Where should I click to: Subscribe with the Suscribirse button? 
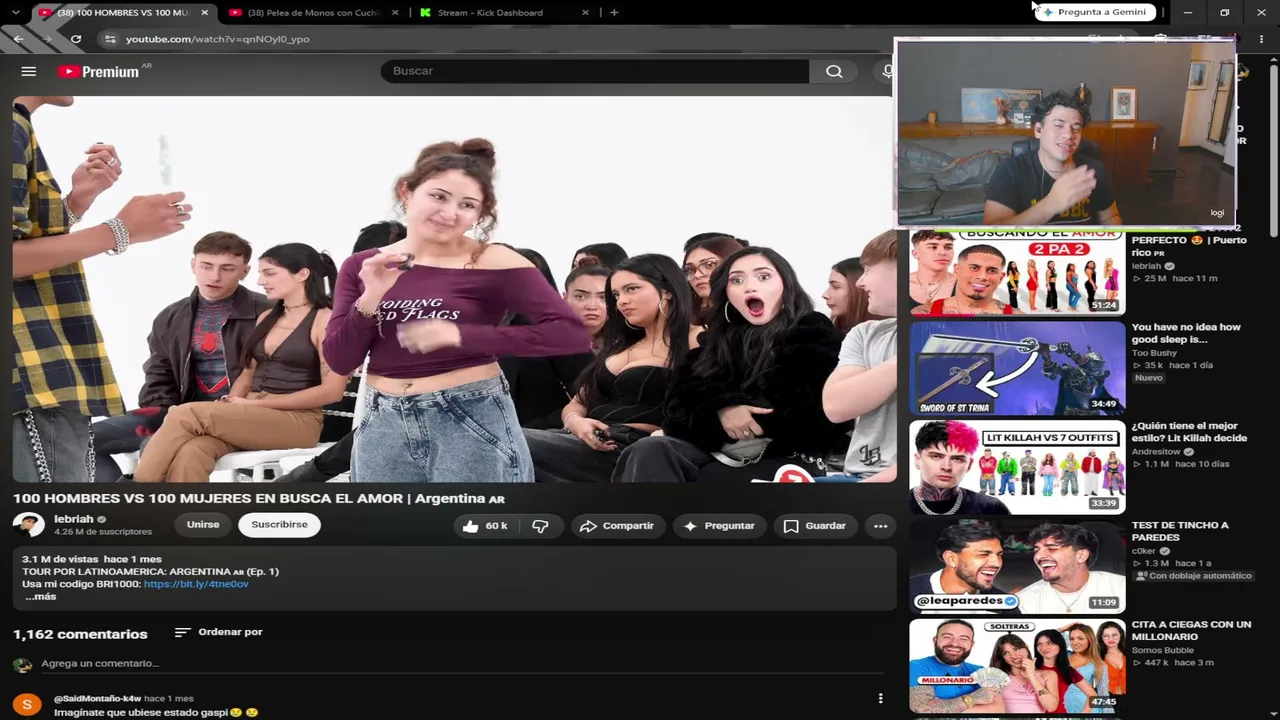click(279, 525)
